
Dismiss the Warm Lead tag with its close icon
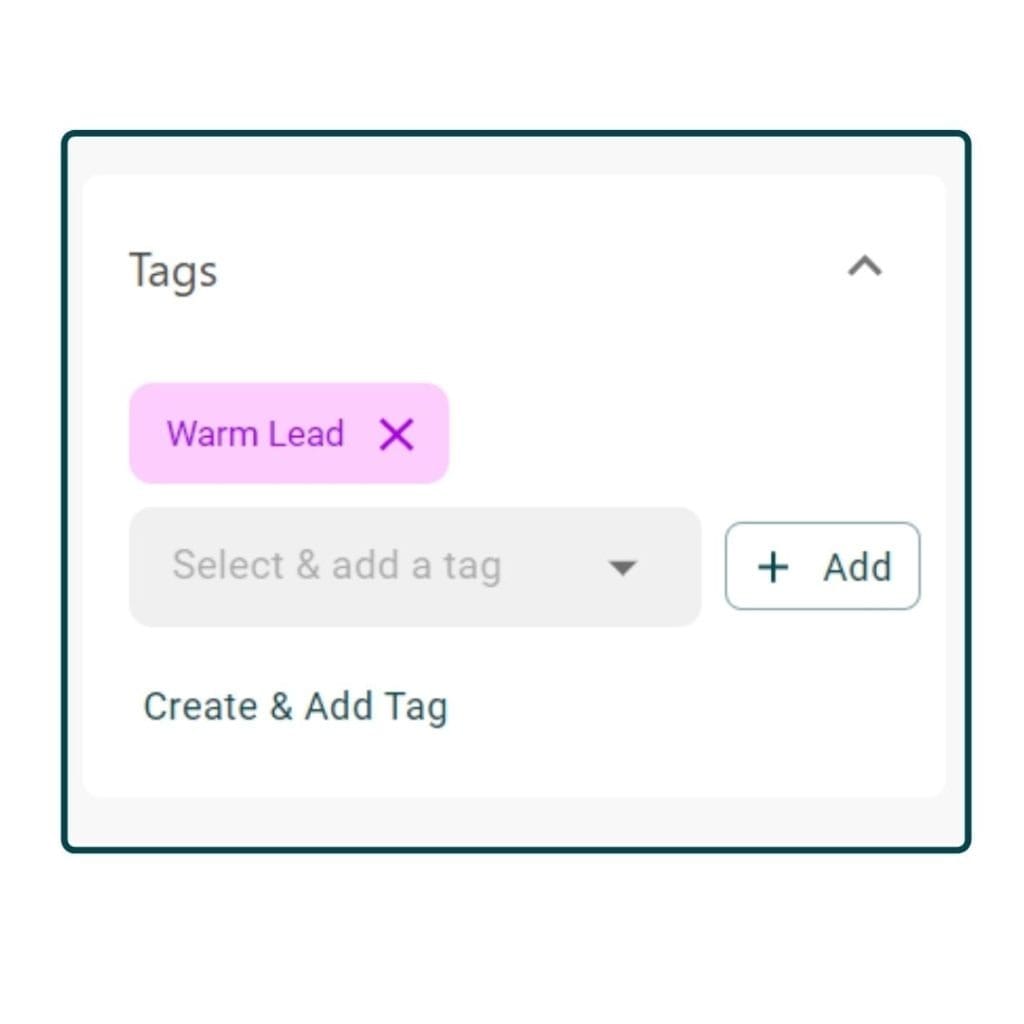(x=396, y=434)
